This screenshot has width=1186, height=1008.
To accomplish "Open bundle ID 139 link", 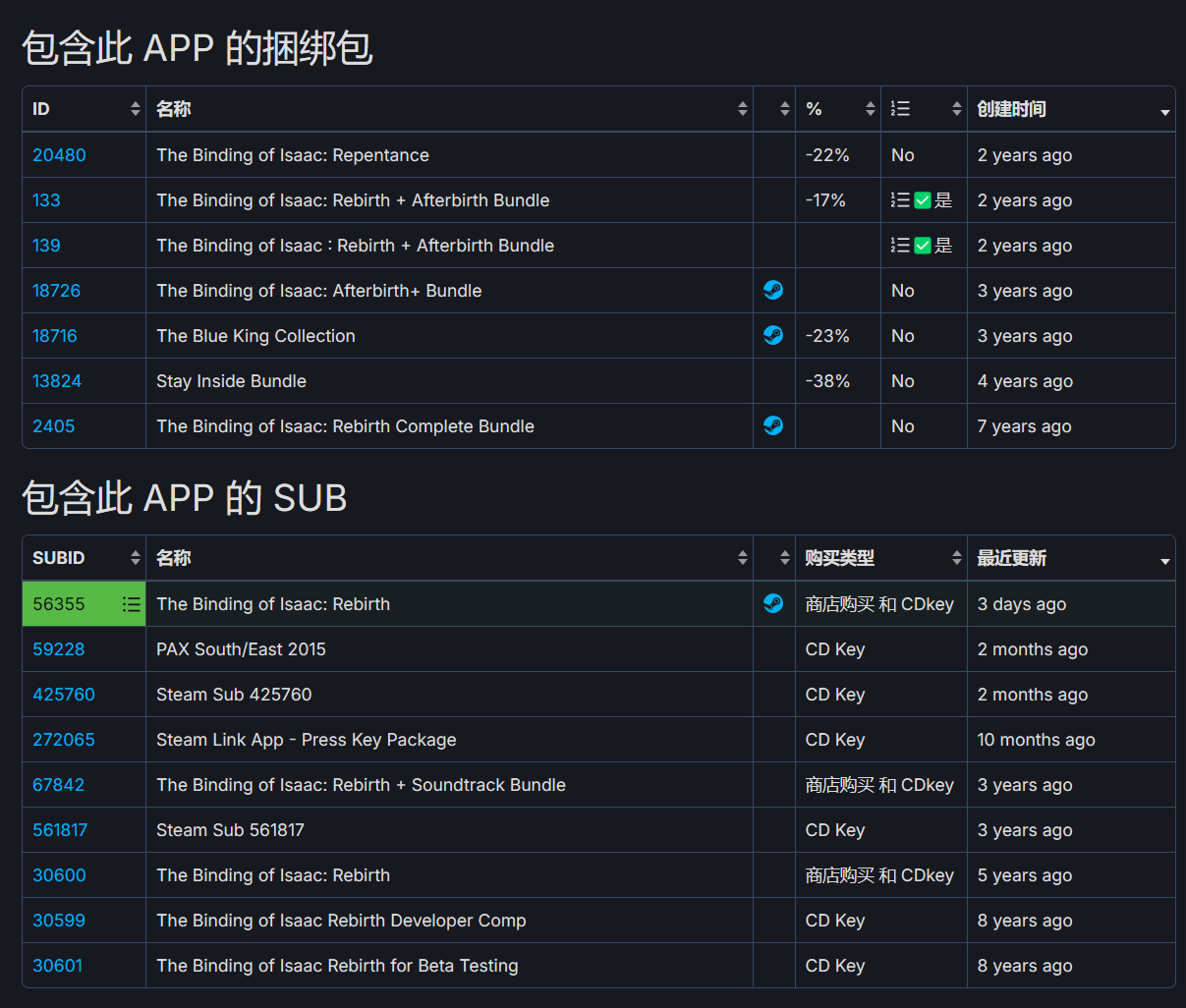I will (x=46, y=246).
